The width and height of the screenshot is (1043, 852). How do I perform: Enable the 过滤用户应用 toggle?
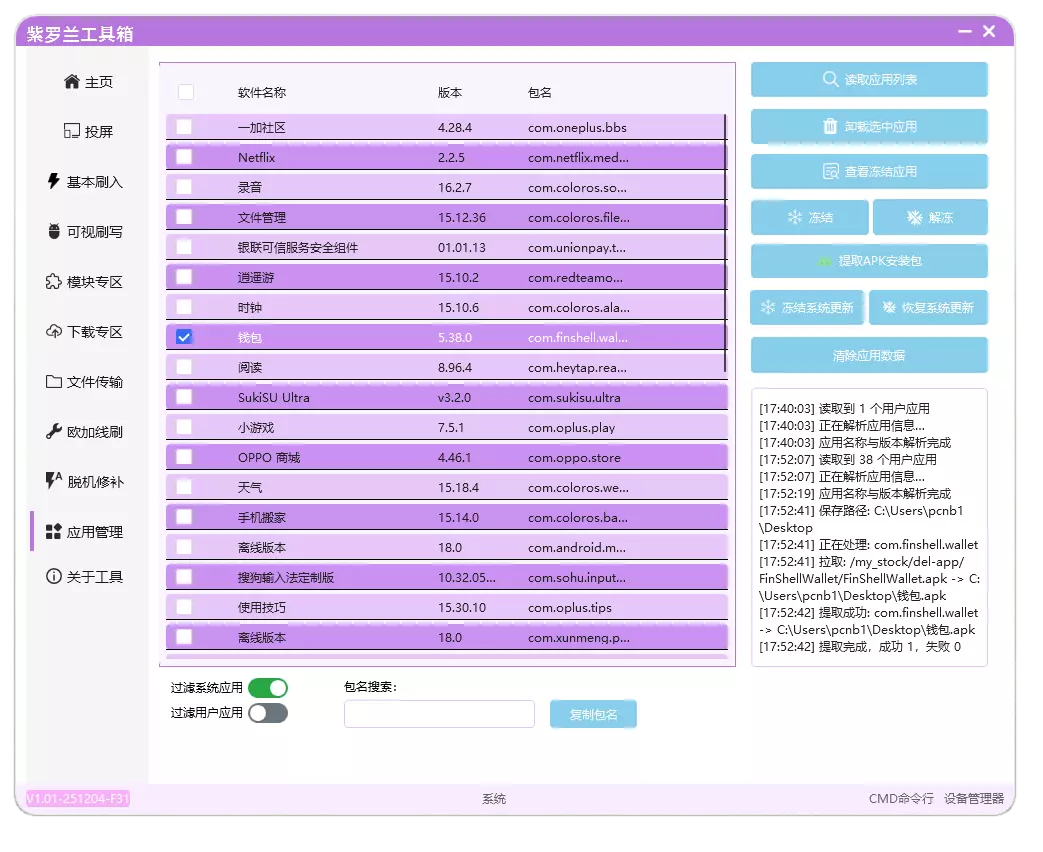click(269, 714)
